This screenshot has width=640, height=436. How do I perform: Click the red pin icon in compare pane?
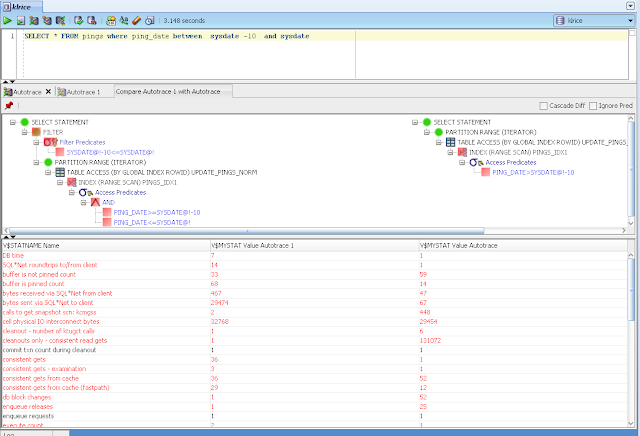pos(9,105)
